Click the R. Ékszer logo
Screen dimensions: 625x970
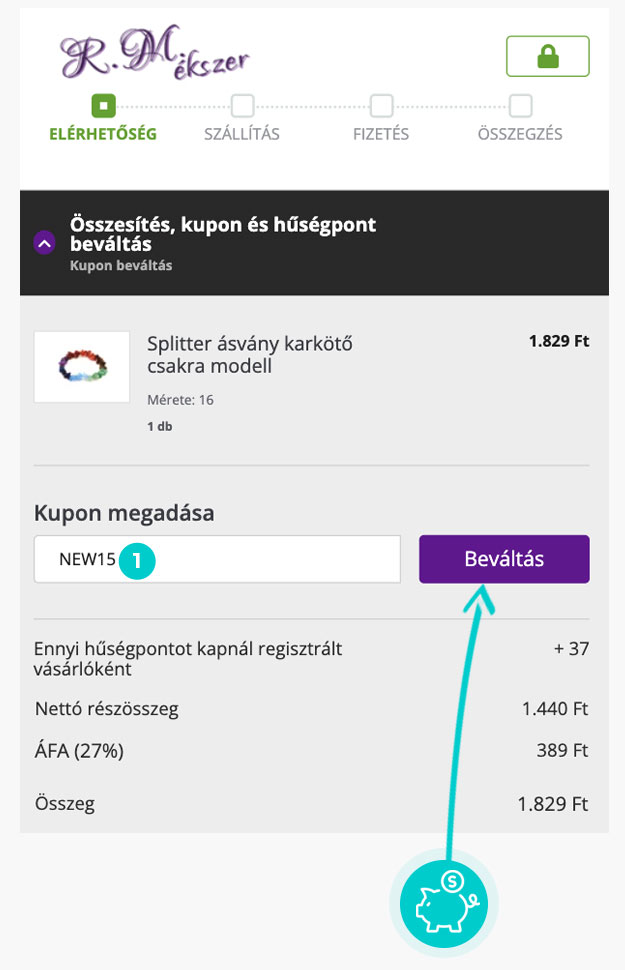(x=153, y=54)
